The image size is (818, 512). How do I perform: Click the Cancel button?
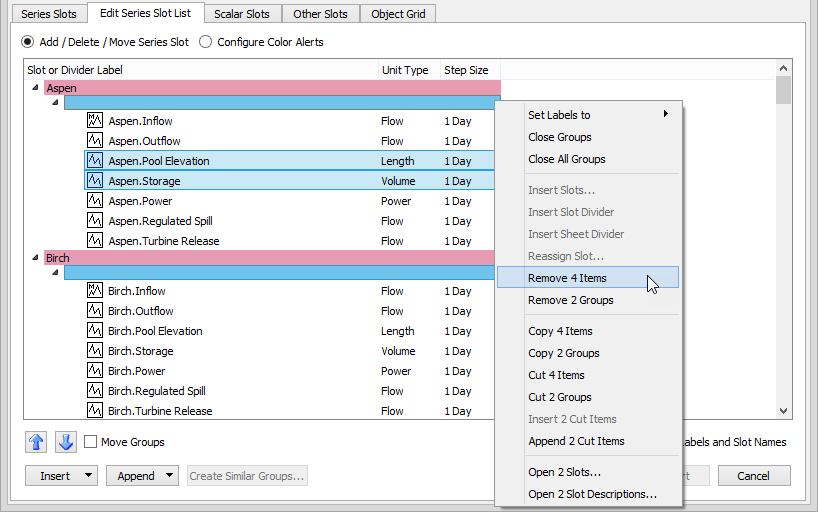click(754, 476)
